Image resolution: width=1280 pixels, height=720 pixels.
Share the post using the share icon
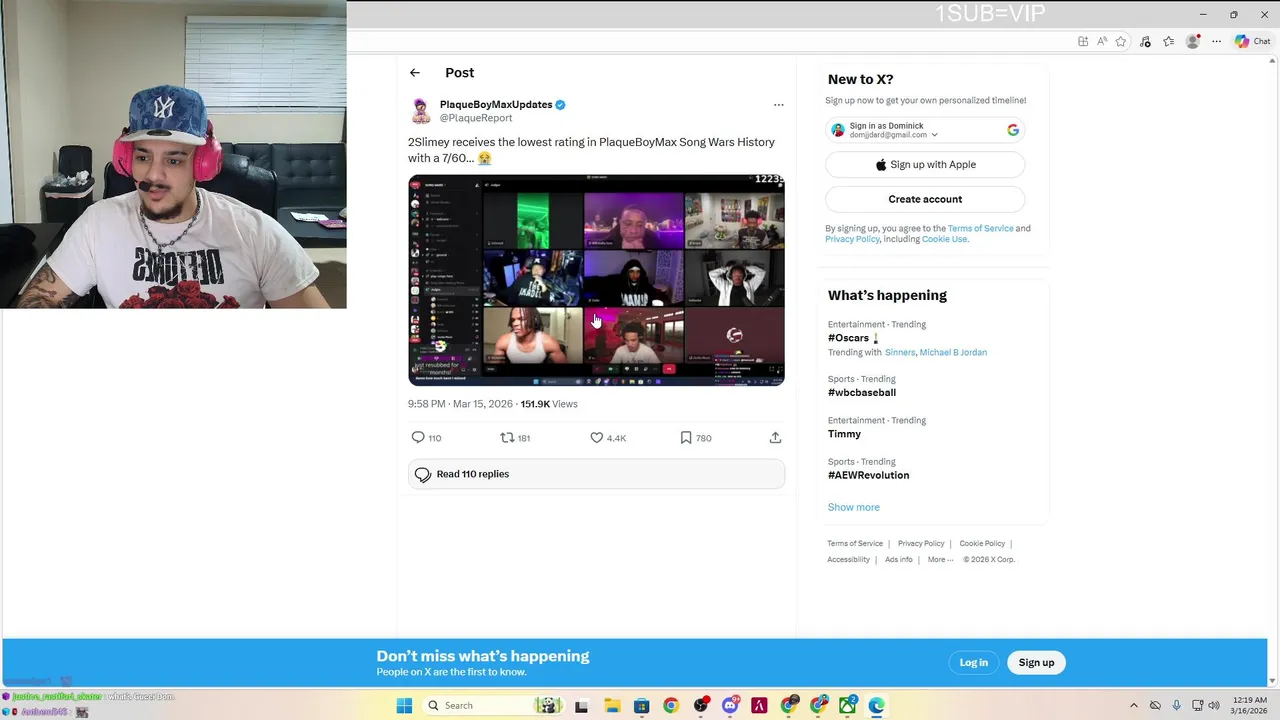(775, 438)
